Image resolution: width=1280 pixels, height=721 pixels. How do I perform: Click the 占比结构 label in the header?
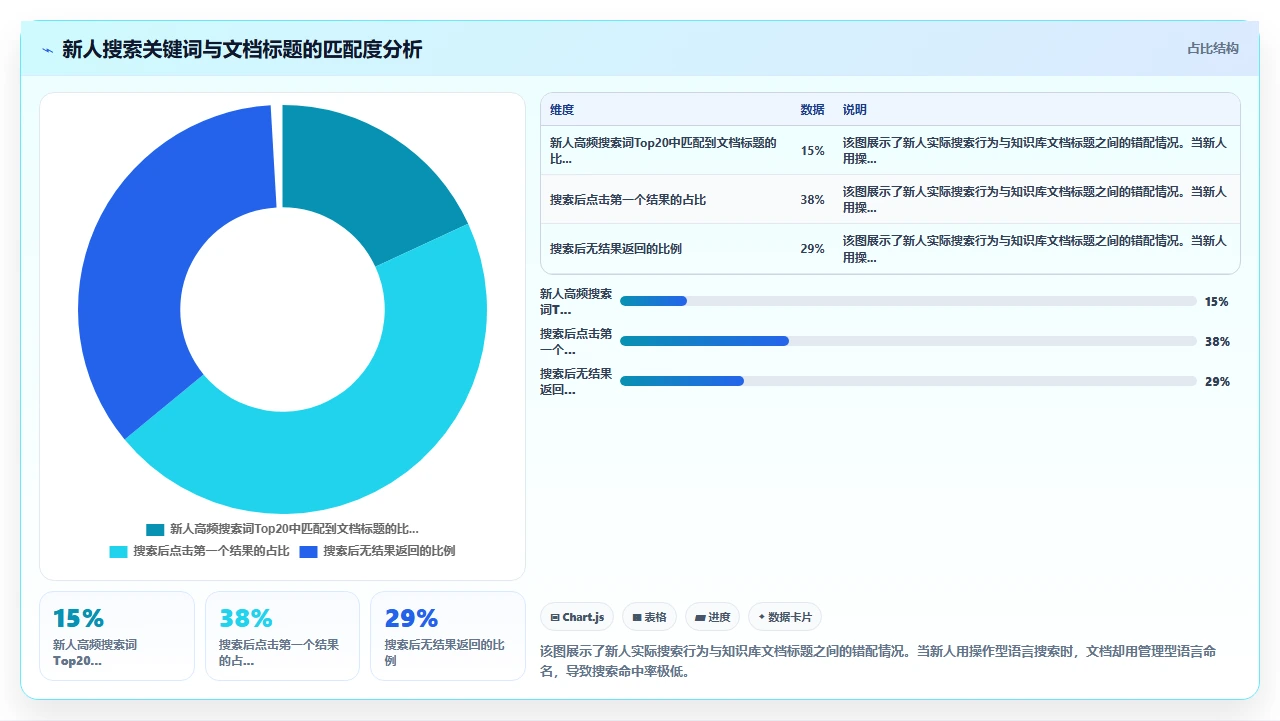coord(1213,48)
